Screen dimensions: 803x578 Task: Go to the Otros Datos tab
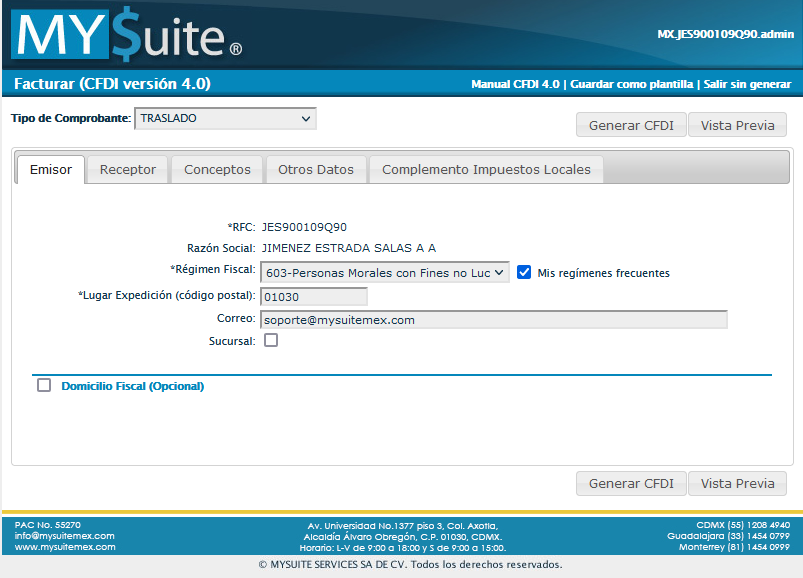pos(316,170)
